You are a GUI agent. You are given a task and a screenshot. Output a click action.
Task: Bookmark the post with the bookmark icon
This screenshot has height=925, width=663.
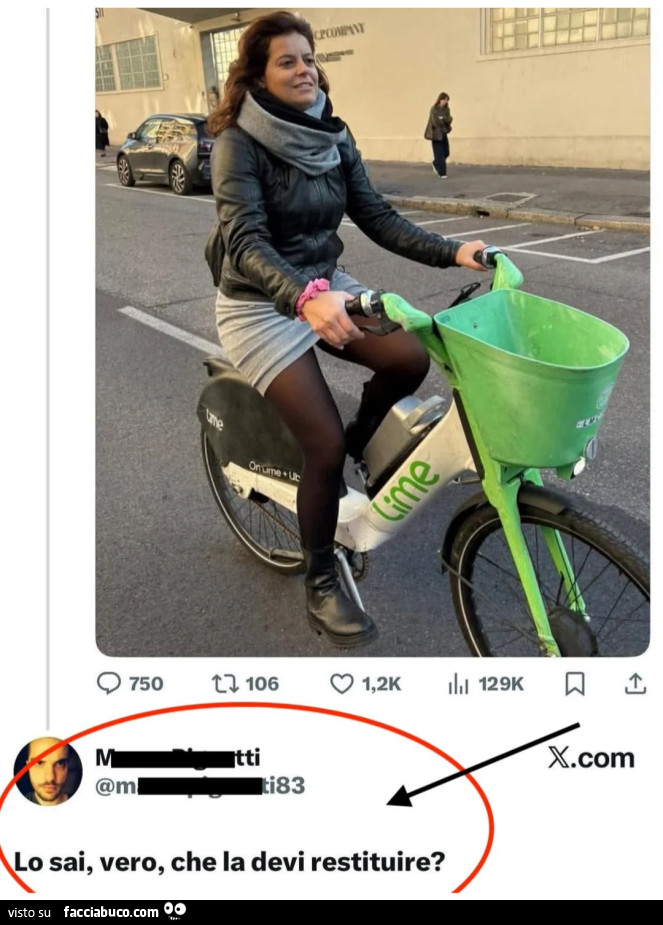click(575, 683)
